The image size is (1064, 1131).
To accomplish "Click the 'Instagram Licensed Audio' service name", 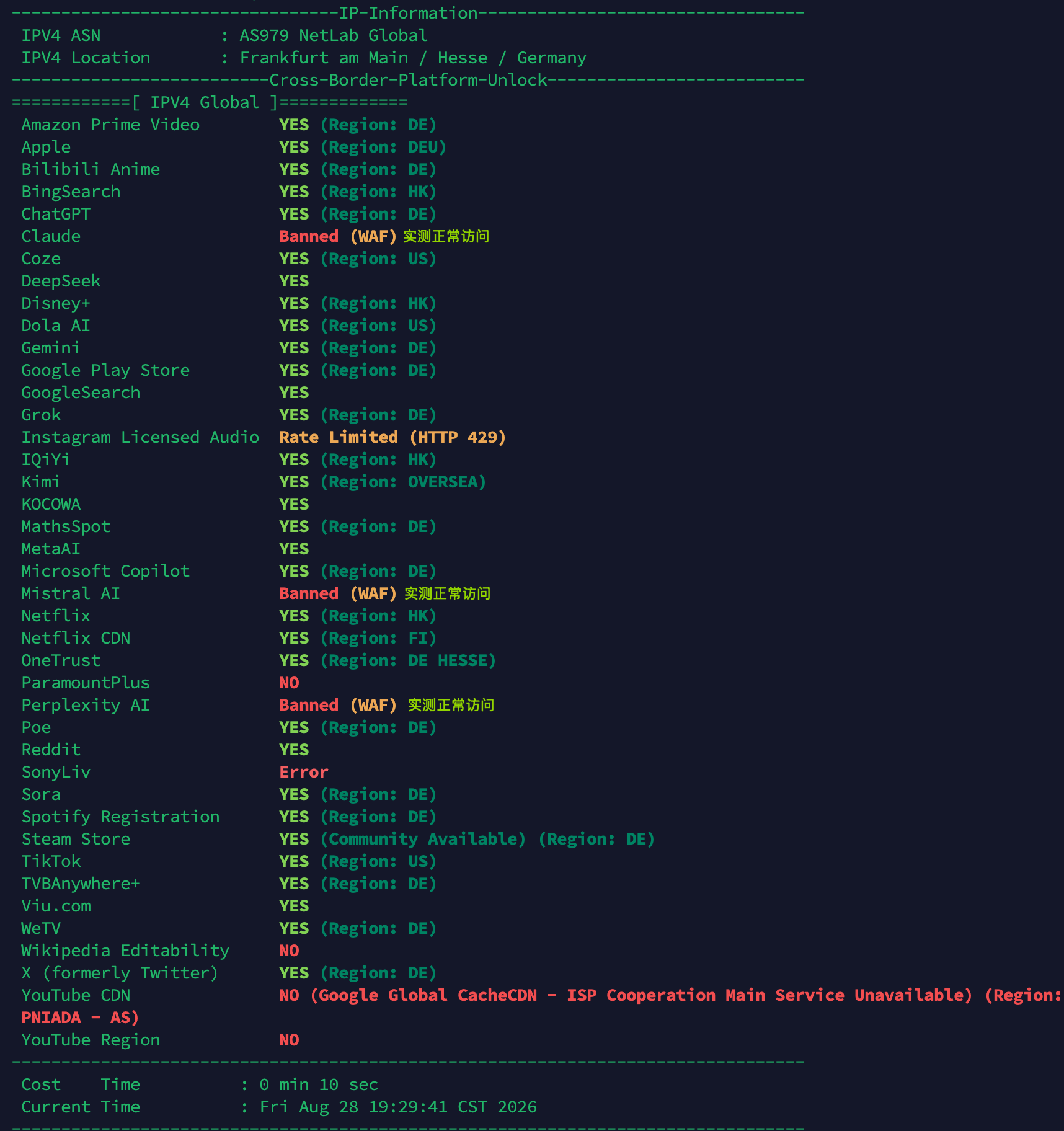I will pos(140,437).
